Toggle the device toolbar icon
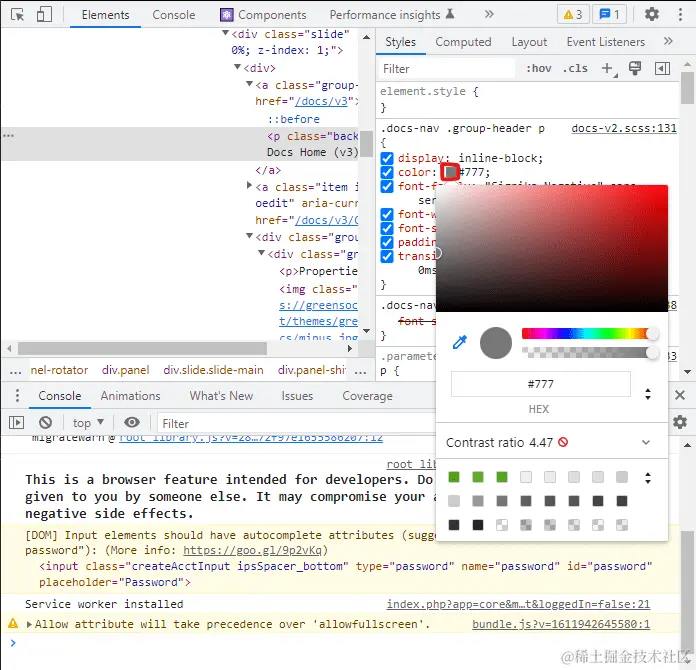 pyautogui.click(x=44, y=14)
